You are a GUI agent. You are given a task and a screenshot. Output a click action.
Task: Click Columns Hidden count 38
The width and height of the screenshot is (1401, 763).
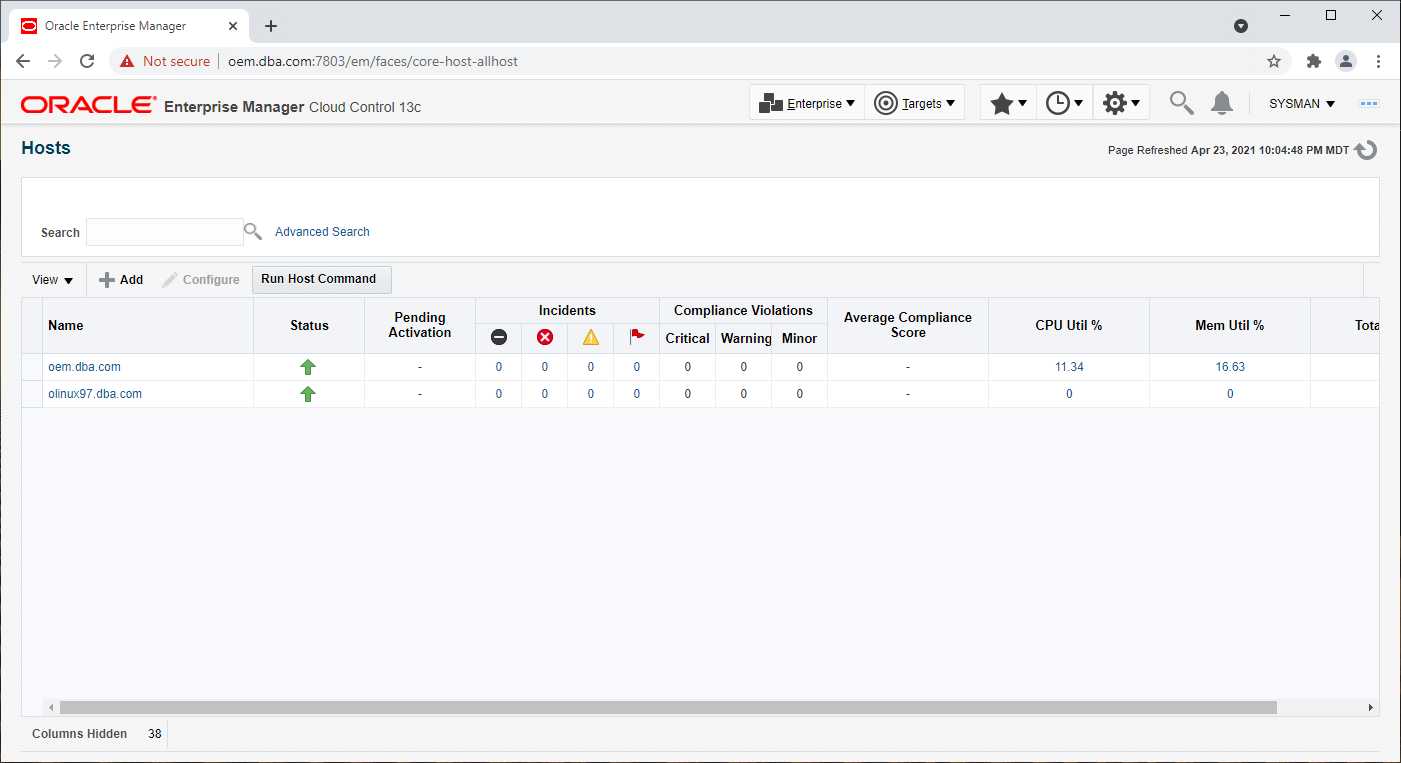click(155, 734)
